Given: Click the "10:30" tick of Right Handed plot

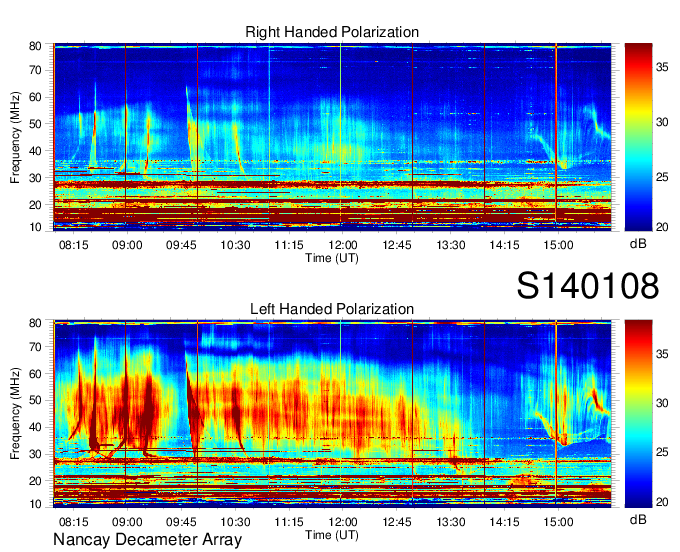Looking at the screenshot, I should pyautogui.click(x=235, y=245).
